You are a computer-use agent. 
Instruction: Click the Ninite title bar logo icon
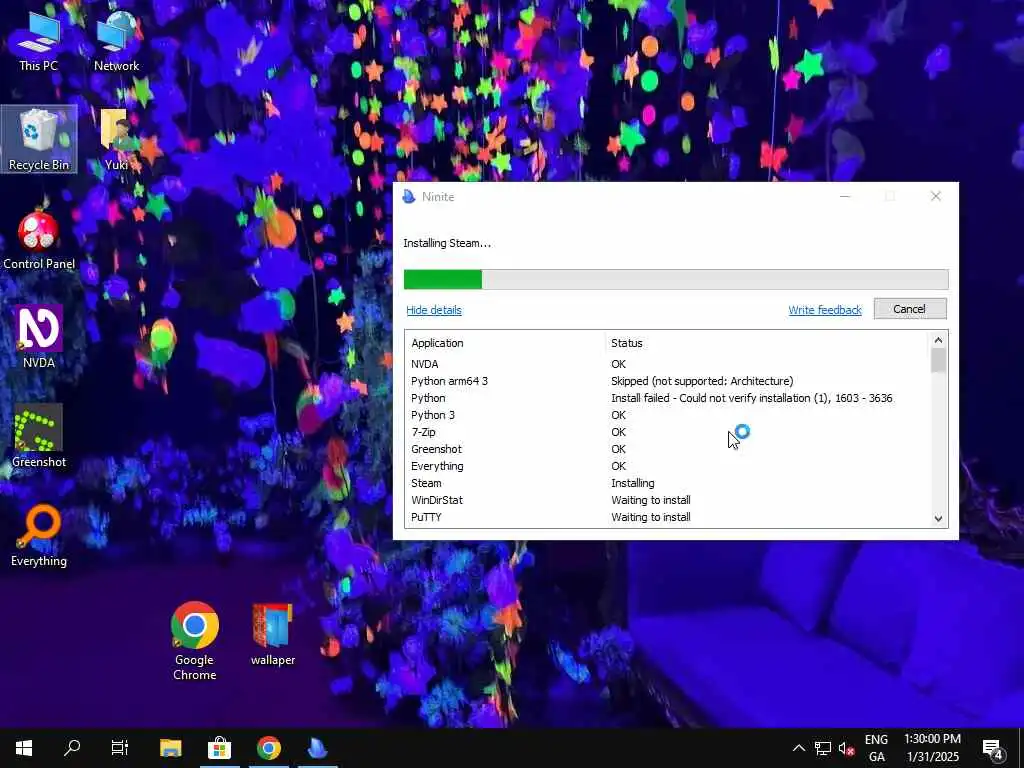409,197
